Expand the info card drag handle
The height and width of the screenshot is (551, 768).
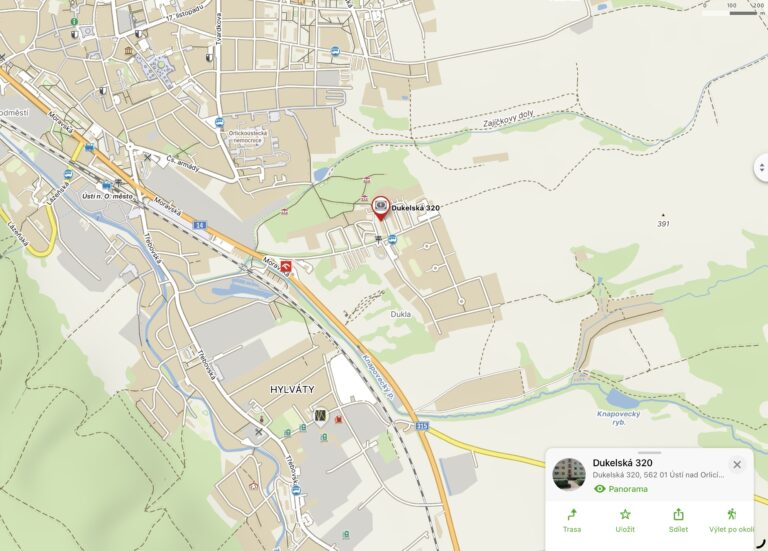(x=649, y=453)
